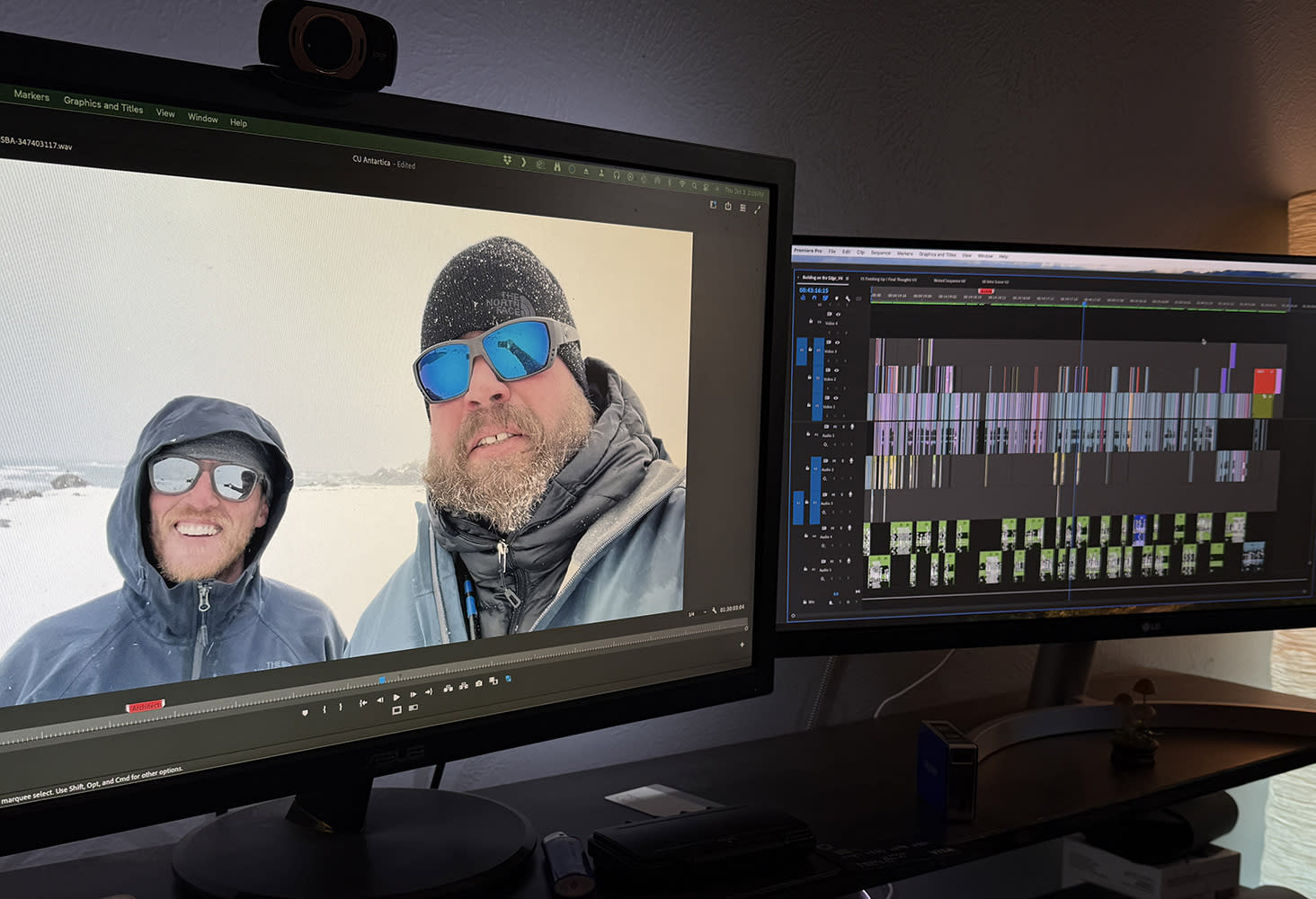Click the Add Marker button in transport

(x=305, y=713)
